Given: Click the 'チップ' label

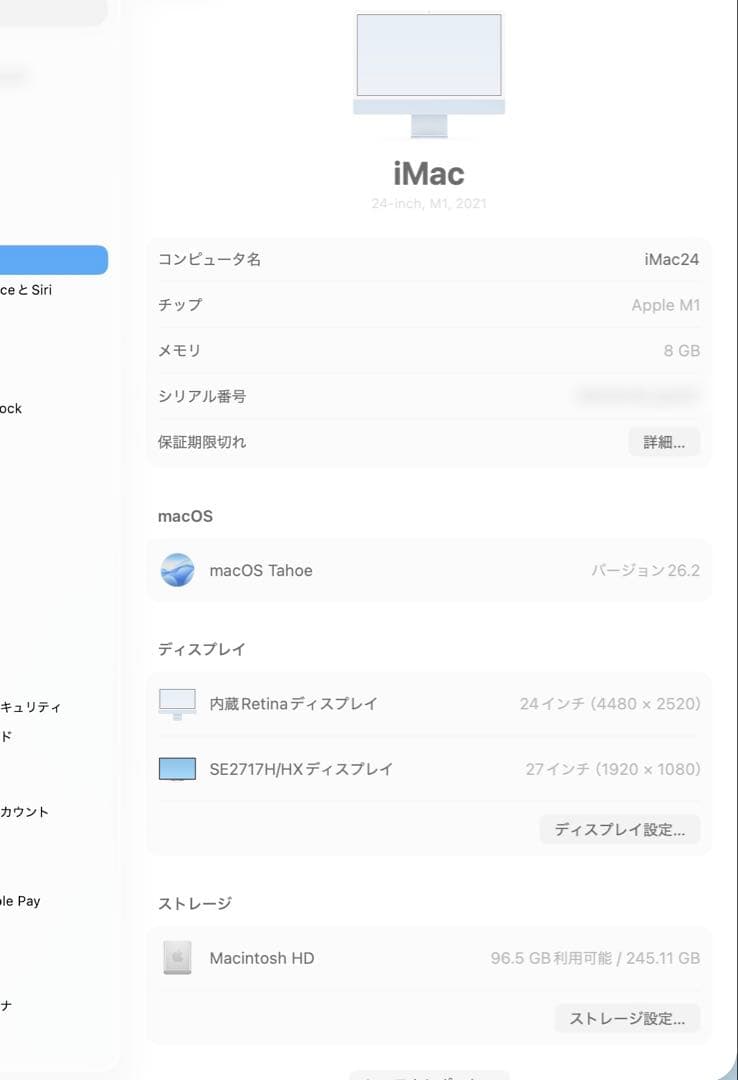Looking at the screenshot, I should [x=181, y=305].
